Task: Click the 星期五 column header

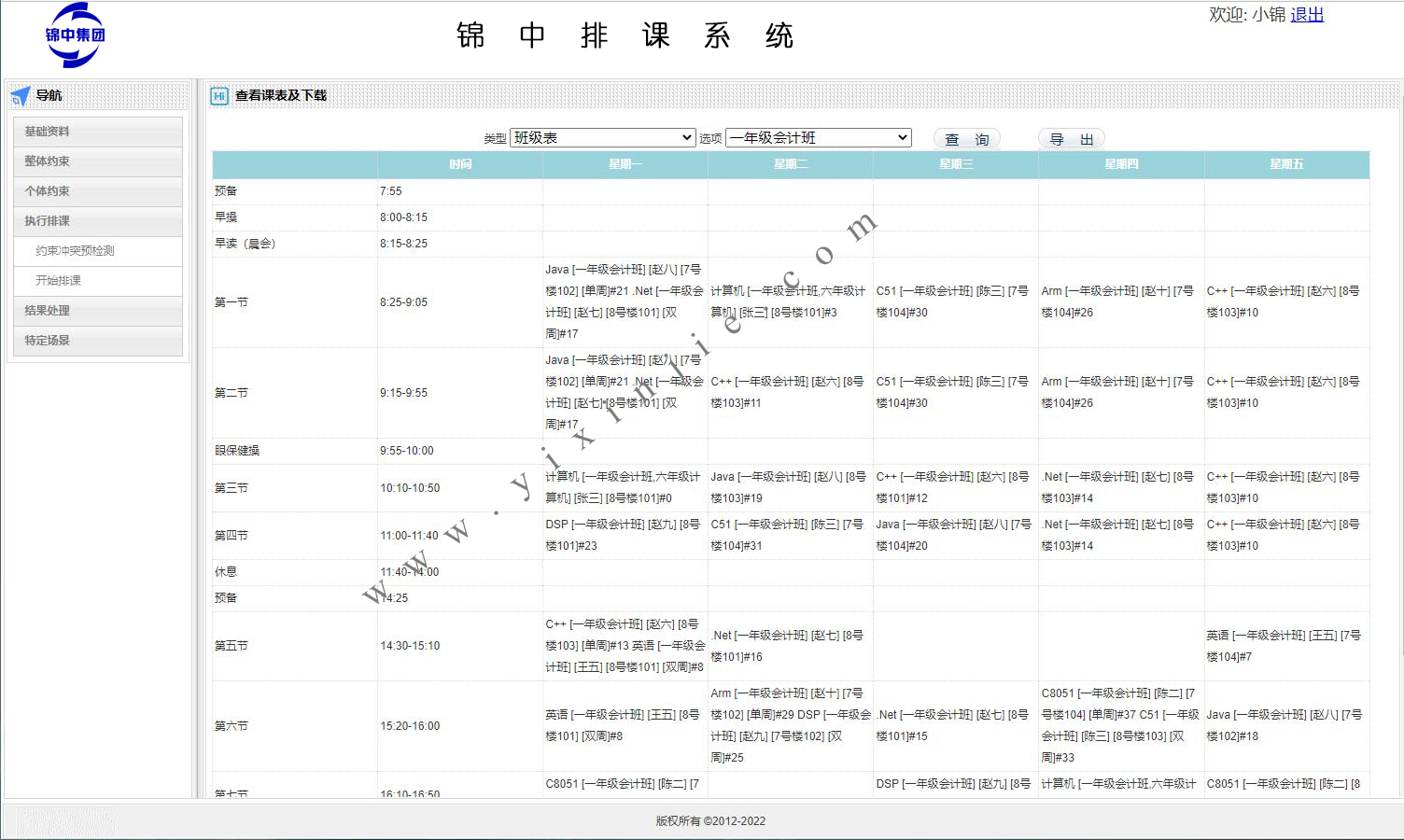Action: pos(1285,164)
